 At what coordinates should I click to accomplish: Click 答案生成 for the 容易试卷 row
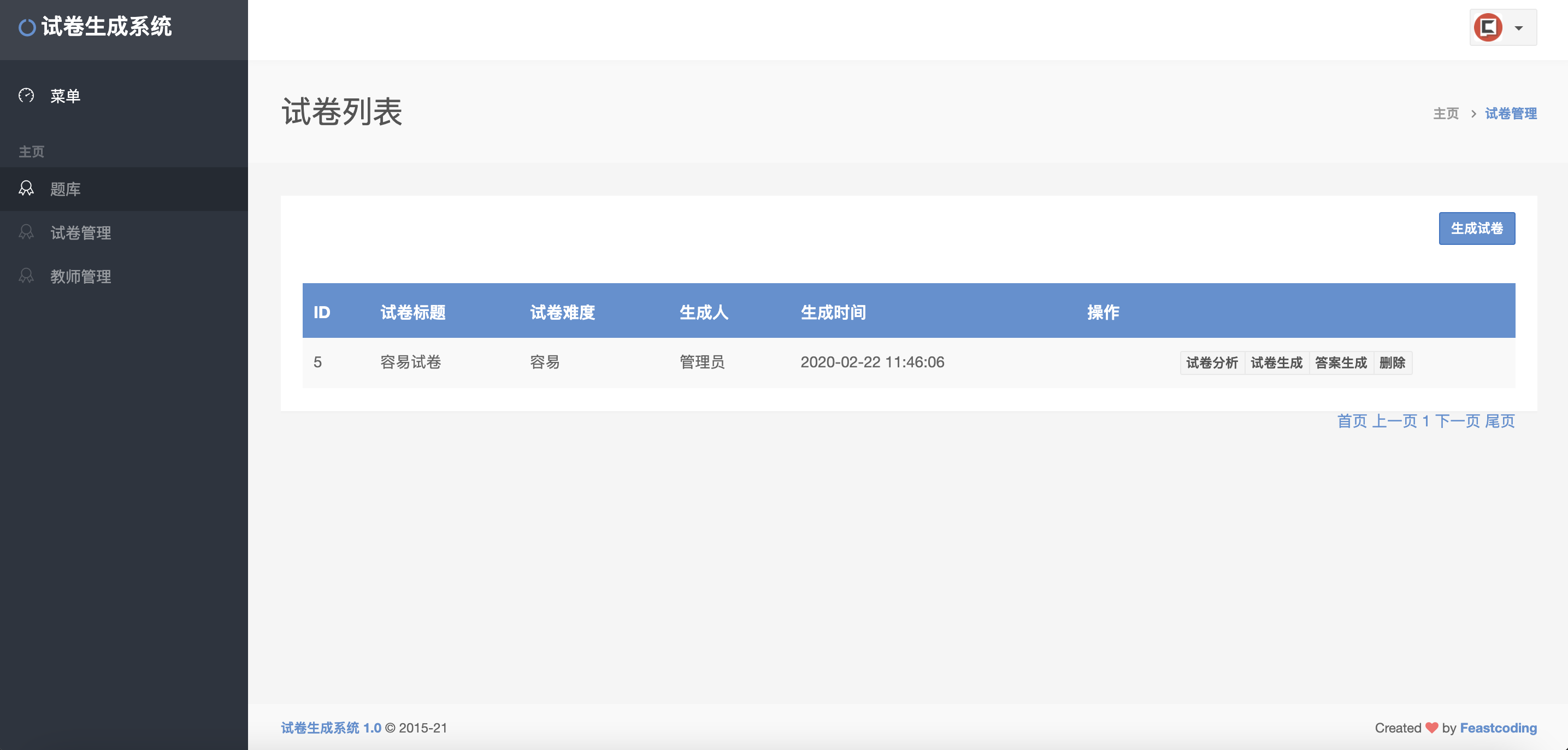pos(1341,363)
